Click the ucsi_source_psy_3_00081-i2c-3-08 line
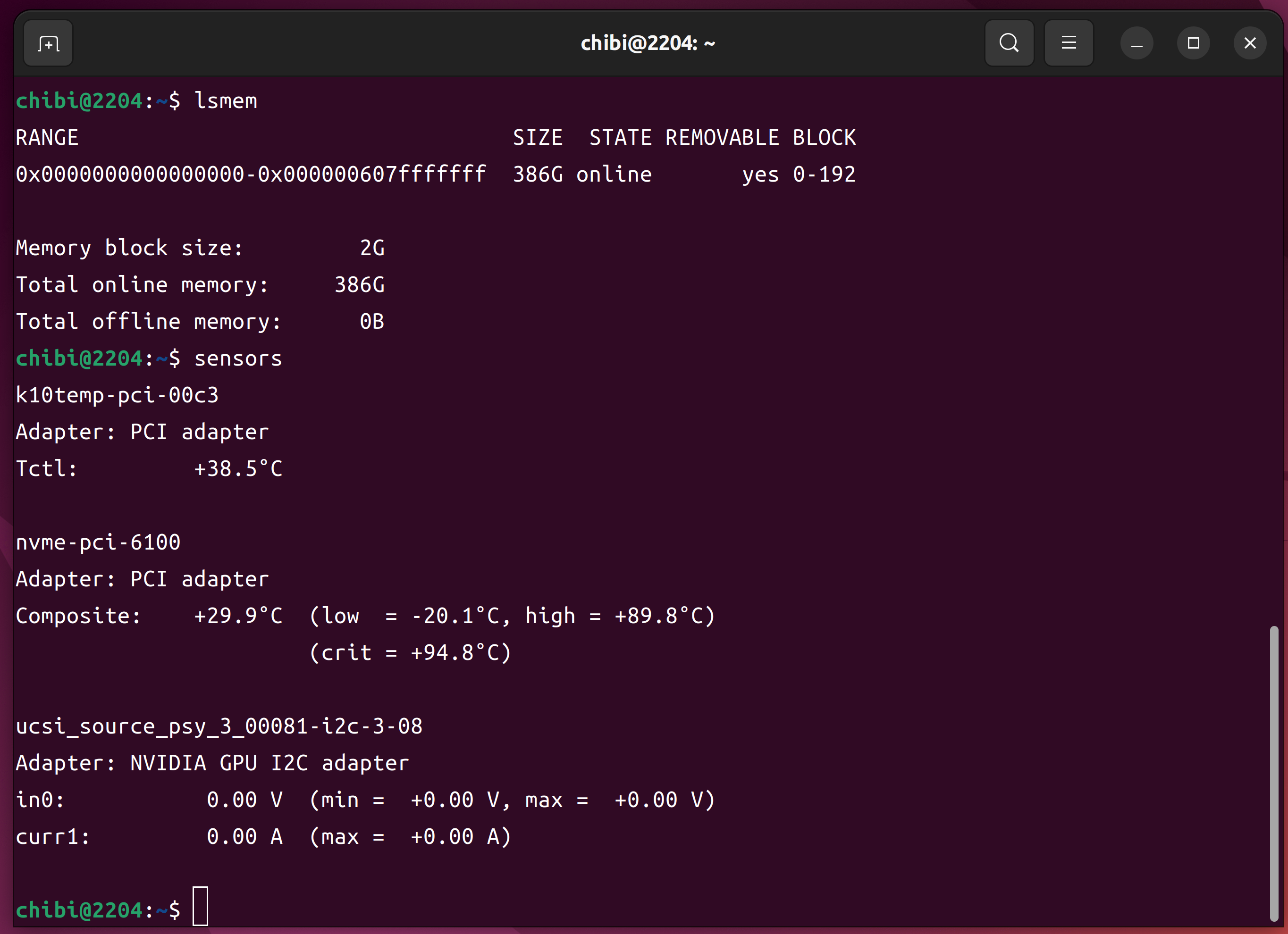Image resolution: width=1288 pixels, height=934 pixels. [219, 726]
